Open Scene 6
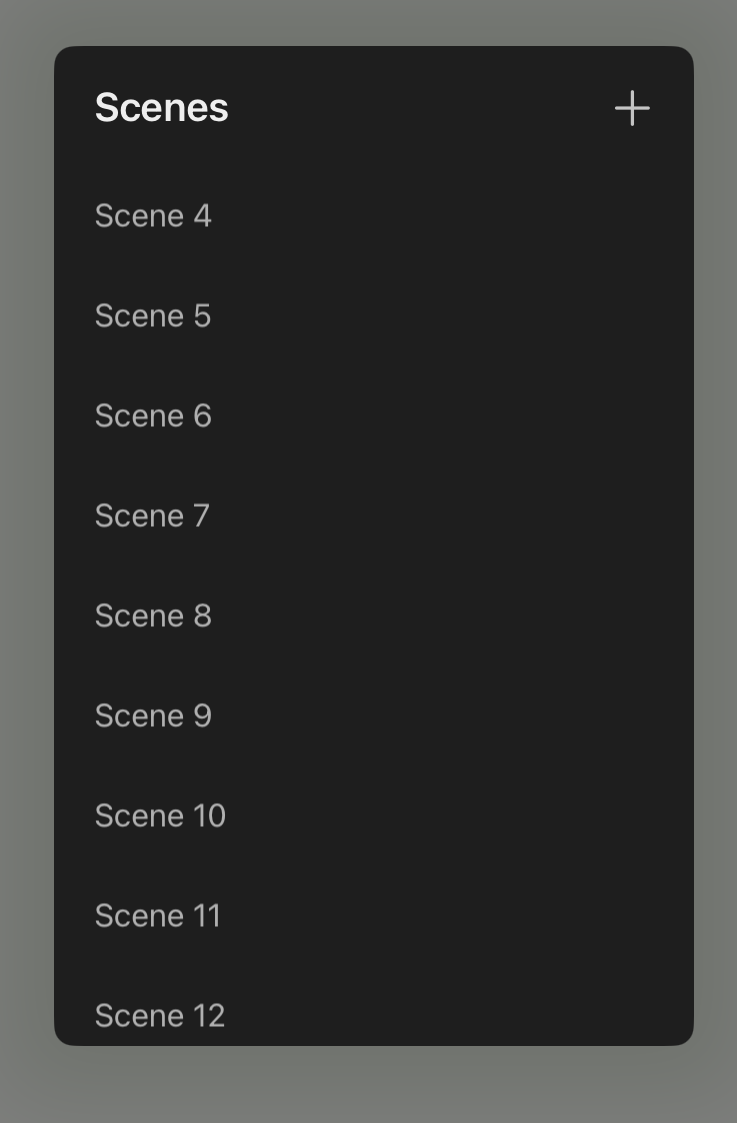This screenshot has width=737, height=1123. [152, 415]
